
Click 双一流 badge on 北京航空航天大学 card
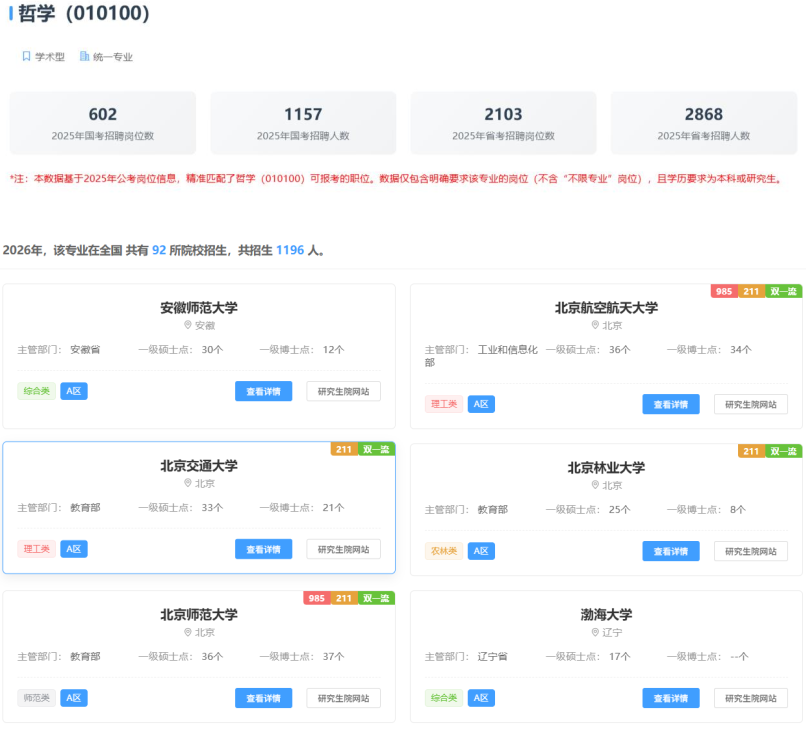[783, 291]
